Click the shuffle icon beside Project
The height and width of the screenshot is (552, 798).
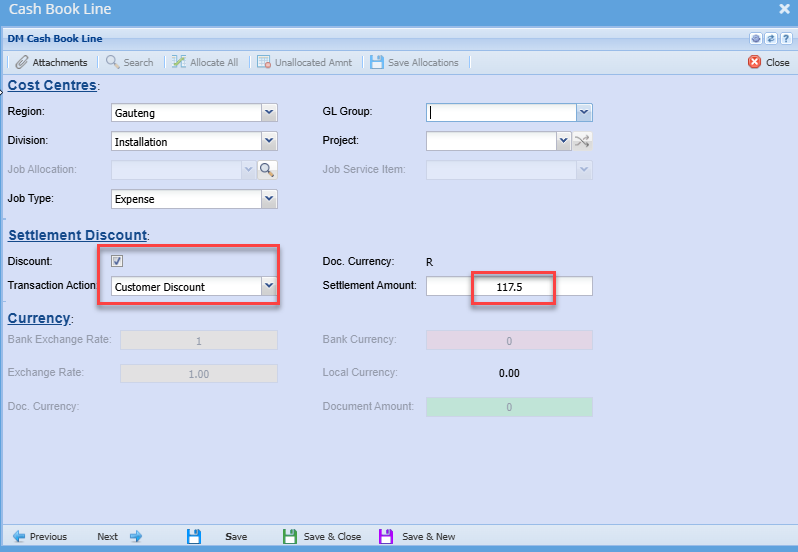click(x=582, y=141)
